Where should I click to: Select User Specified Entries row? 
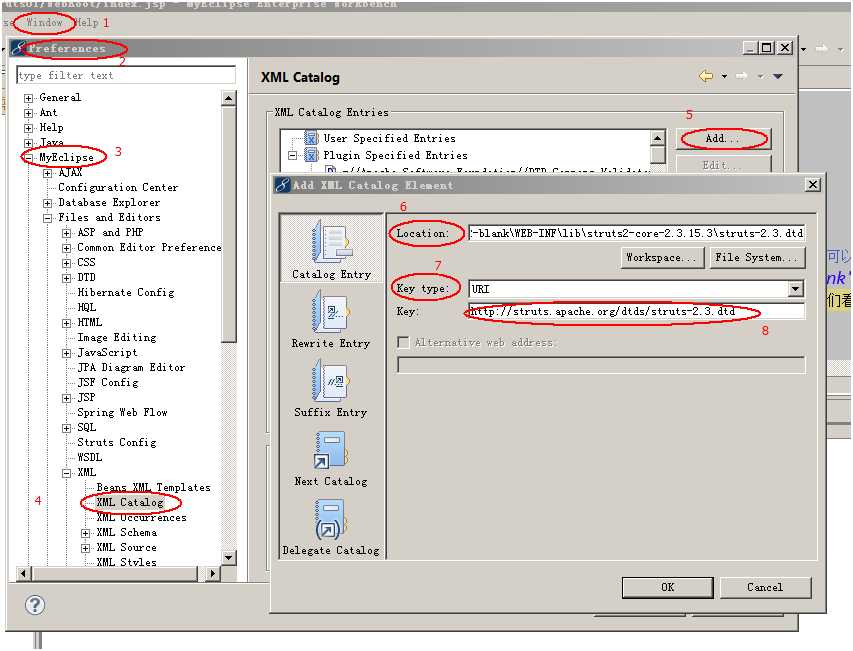[390, 138]
